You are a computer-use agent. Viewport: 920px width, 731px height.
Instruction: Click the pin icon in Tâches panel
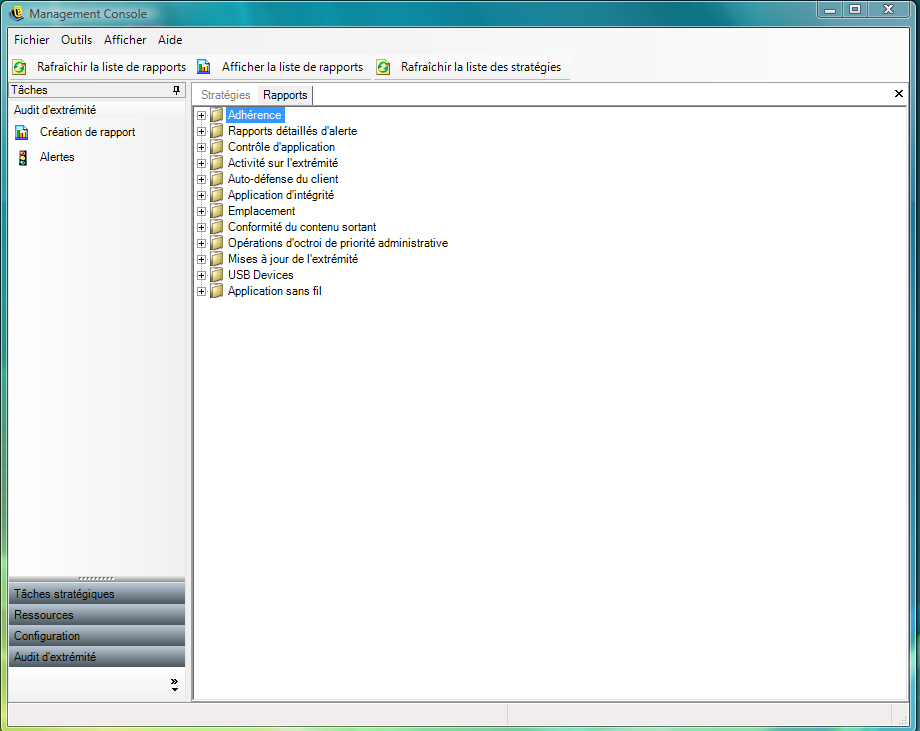tap(176, 90)
